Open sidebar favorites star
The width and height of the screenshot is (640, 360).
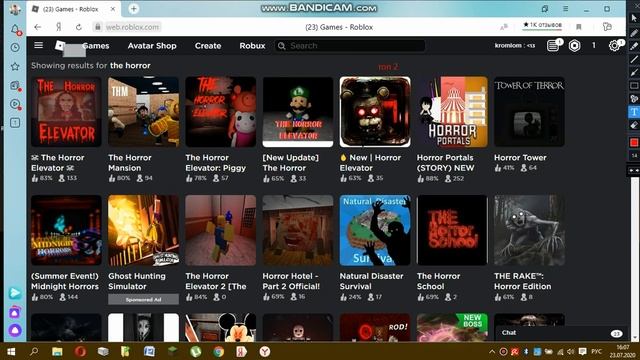click(x=15, y=66)
